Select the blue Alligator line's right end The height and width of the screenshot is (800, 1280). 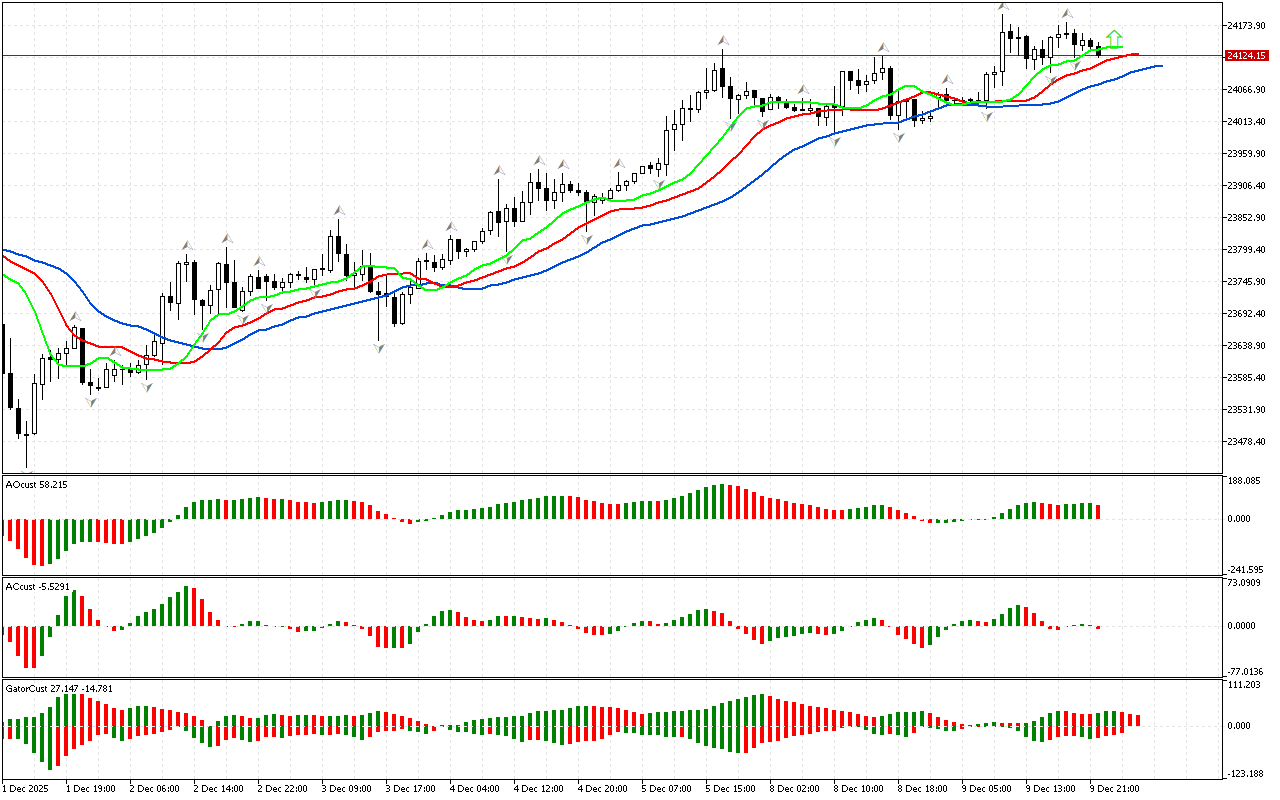click(x=1160, y=66)
